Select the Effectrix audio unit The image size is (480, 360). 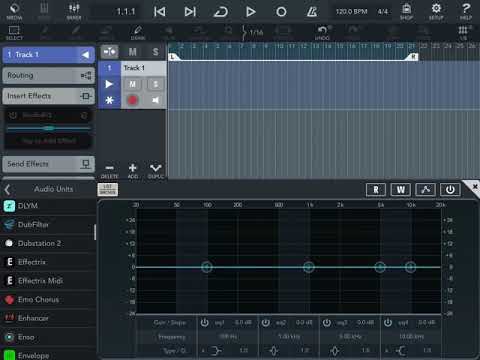(48, 262)
